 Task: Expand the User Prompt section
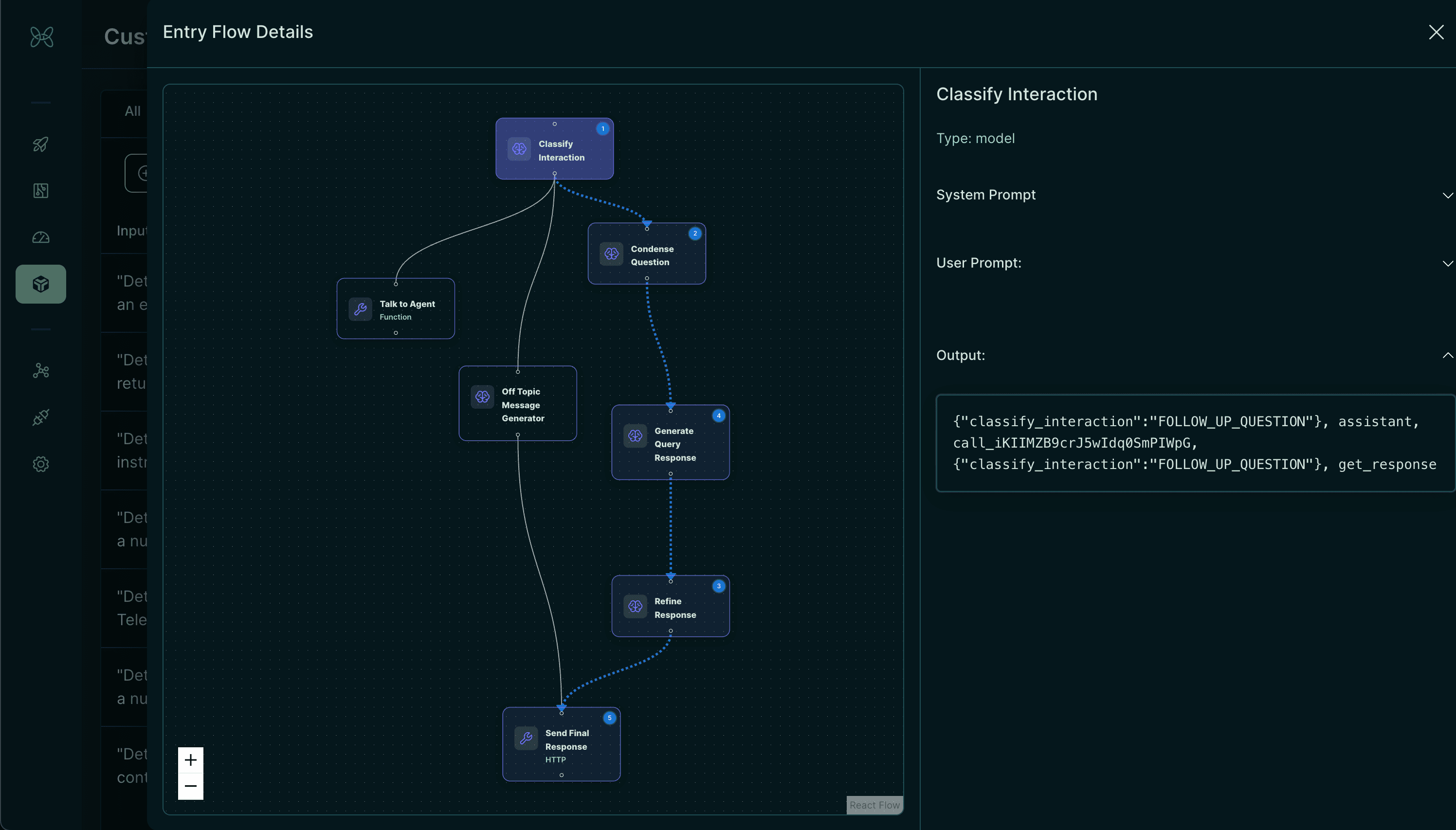(x=1447, y=263)
